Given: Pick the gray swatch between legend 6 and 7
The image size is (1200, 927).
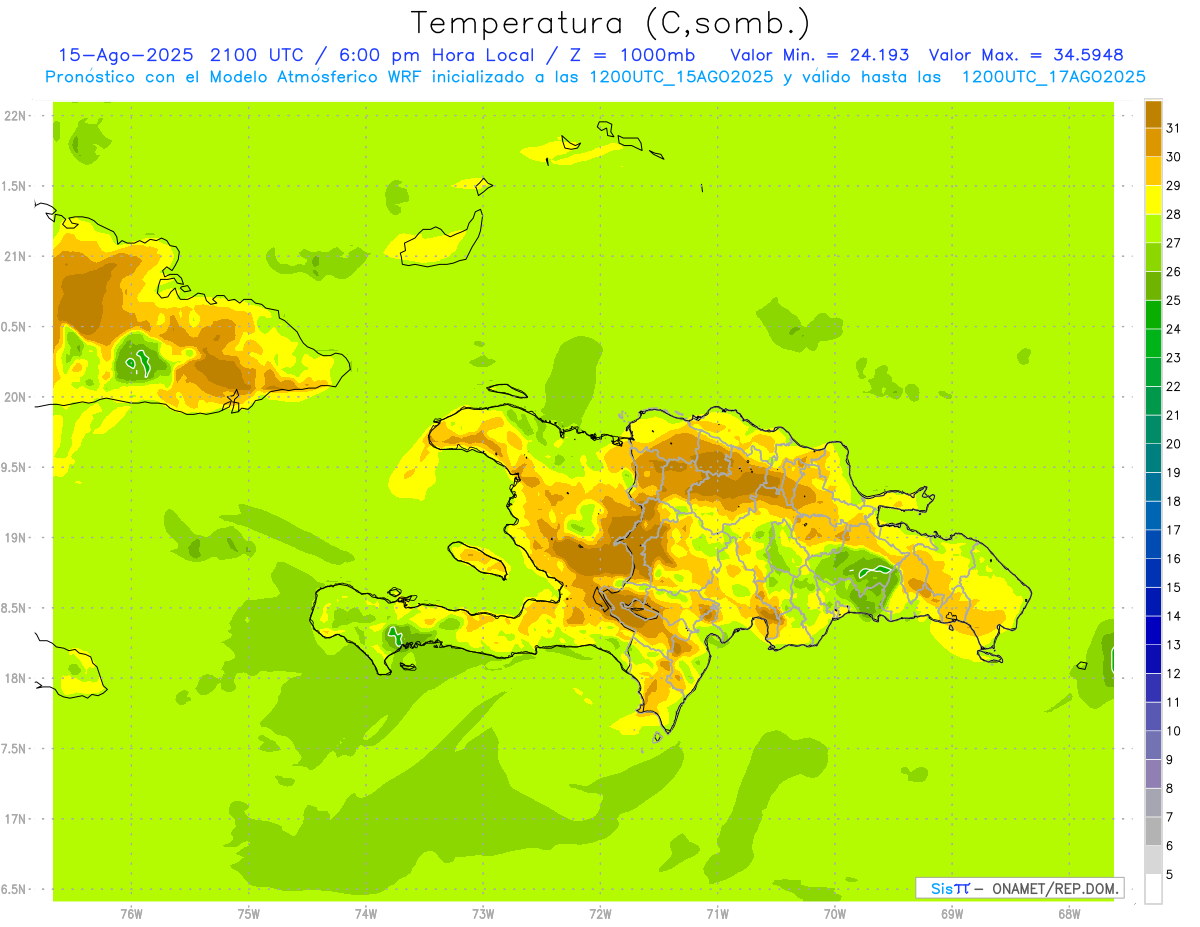Looking at the screenshot, I should point(1153,831).
